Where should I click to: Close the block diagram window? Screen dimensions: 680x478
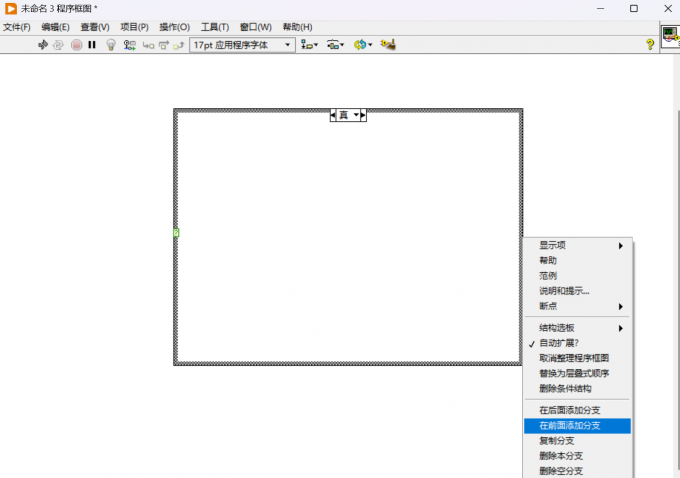pyautogui.click(x=668, y=8)
